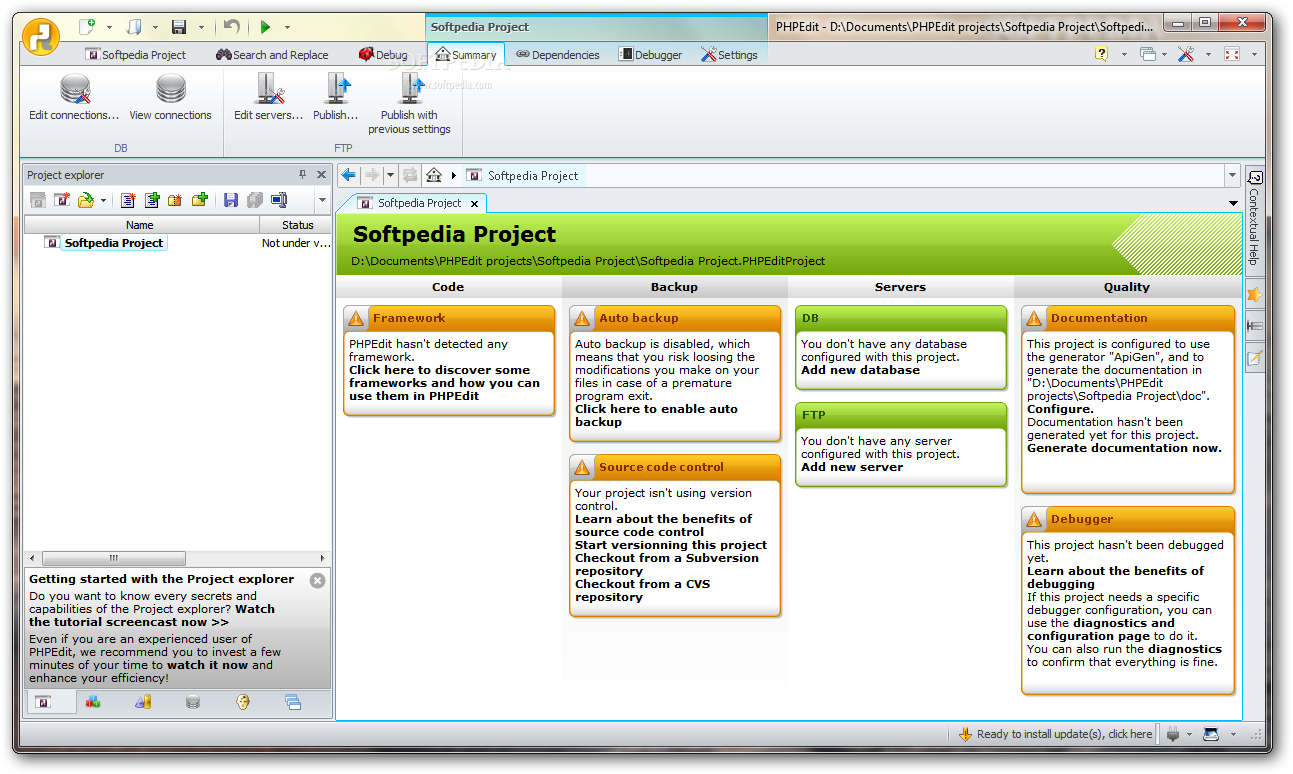Click the rename monitor icon in Project explorer toolbar
This screenshot has width=1293, height=774.
point(279,200)
